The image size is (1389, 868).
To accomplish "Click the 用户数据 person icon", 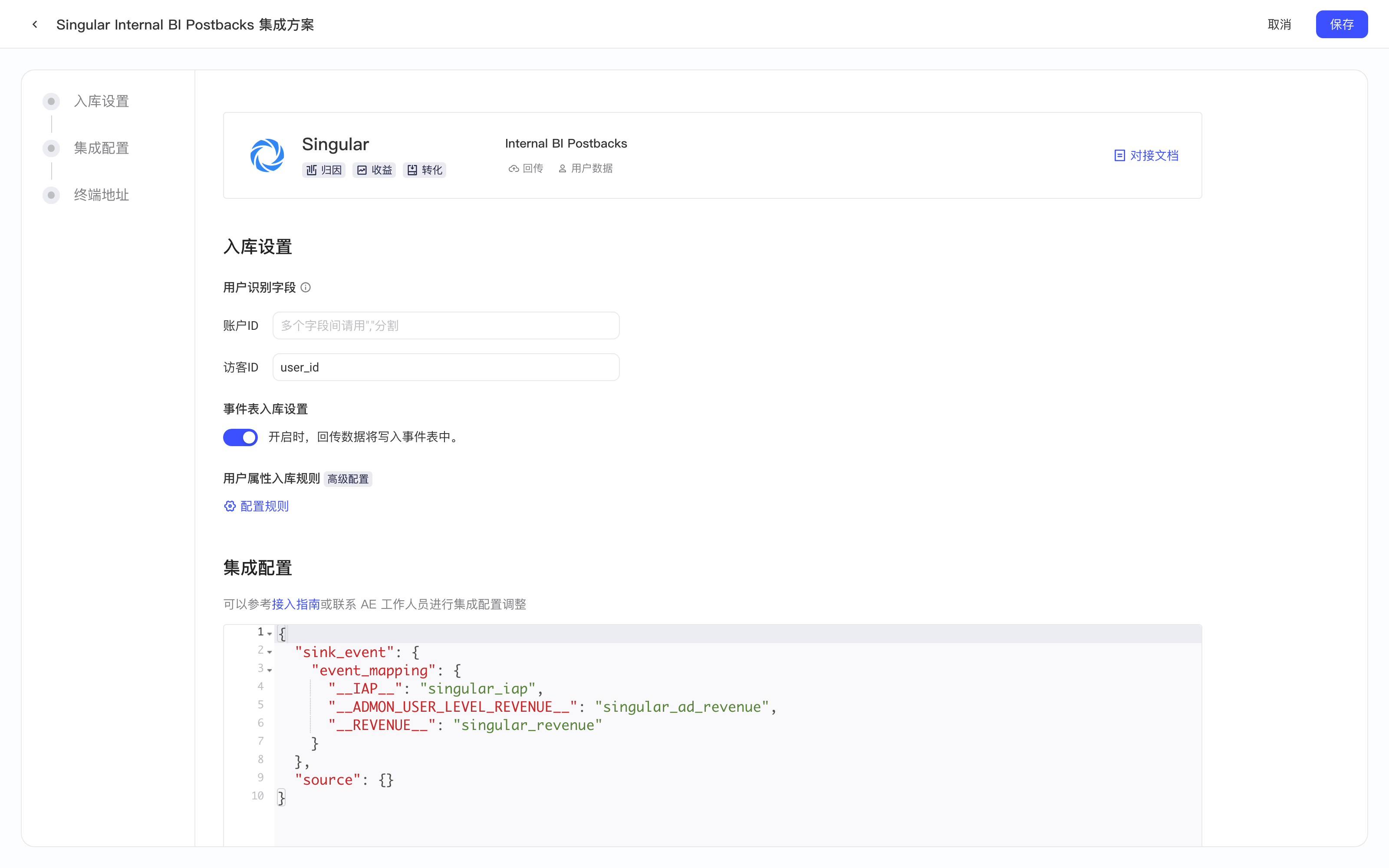I will point(563,168).
